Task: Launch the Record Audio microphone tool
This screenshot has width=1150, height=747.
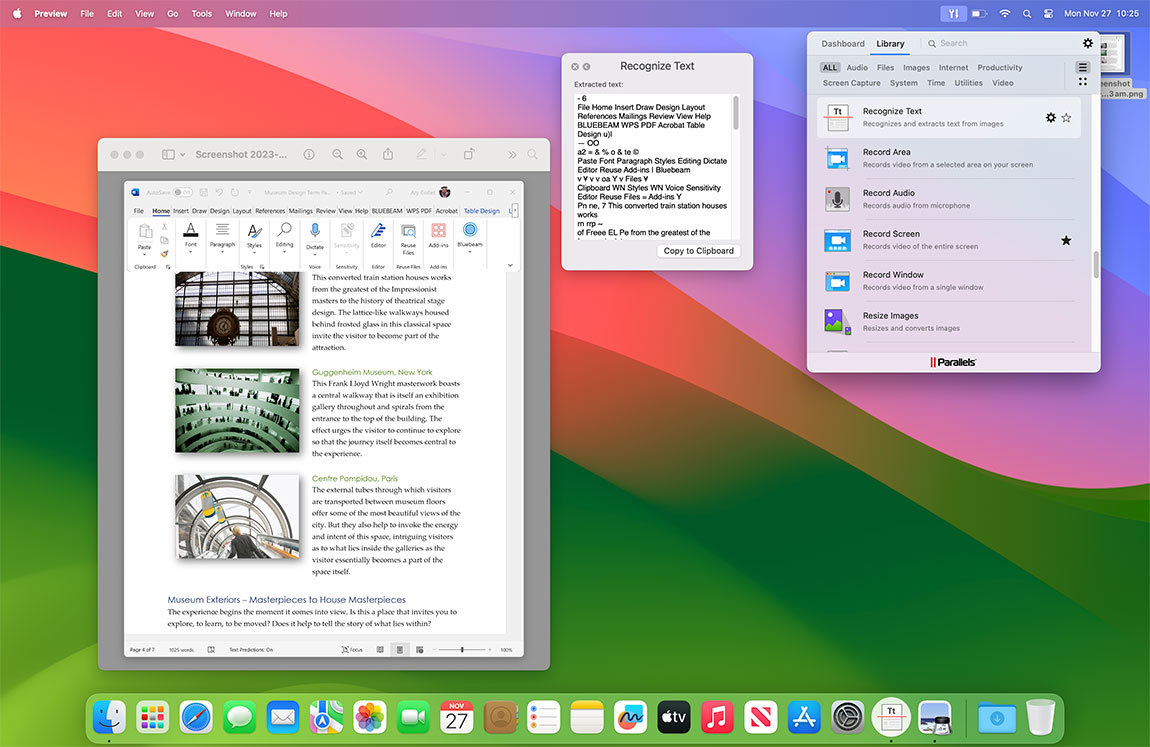Action: 837,199
